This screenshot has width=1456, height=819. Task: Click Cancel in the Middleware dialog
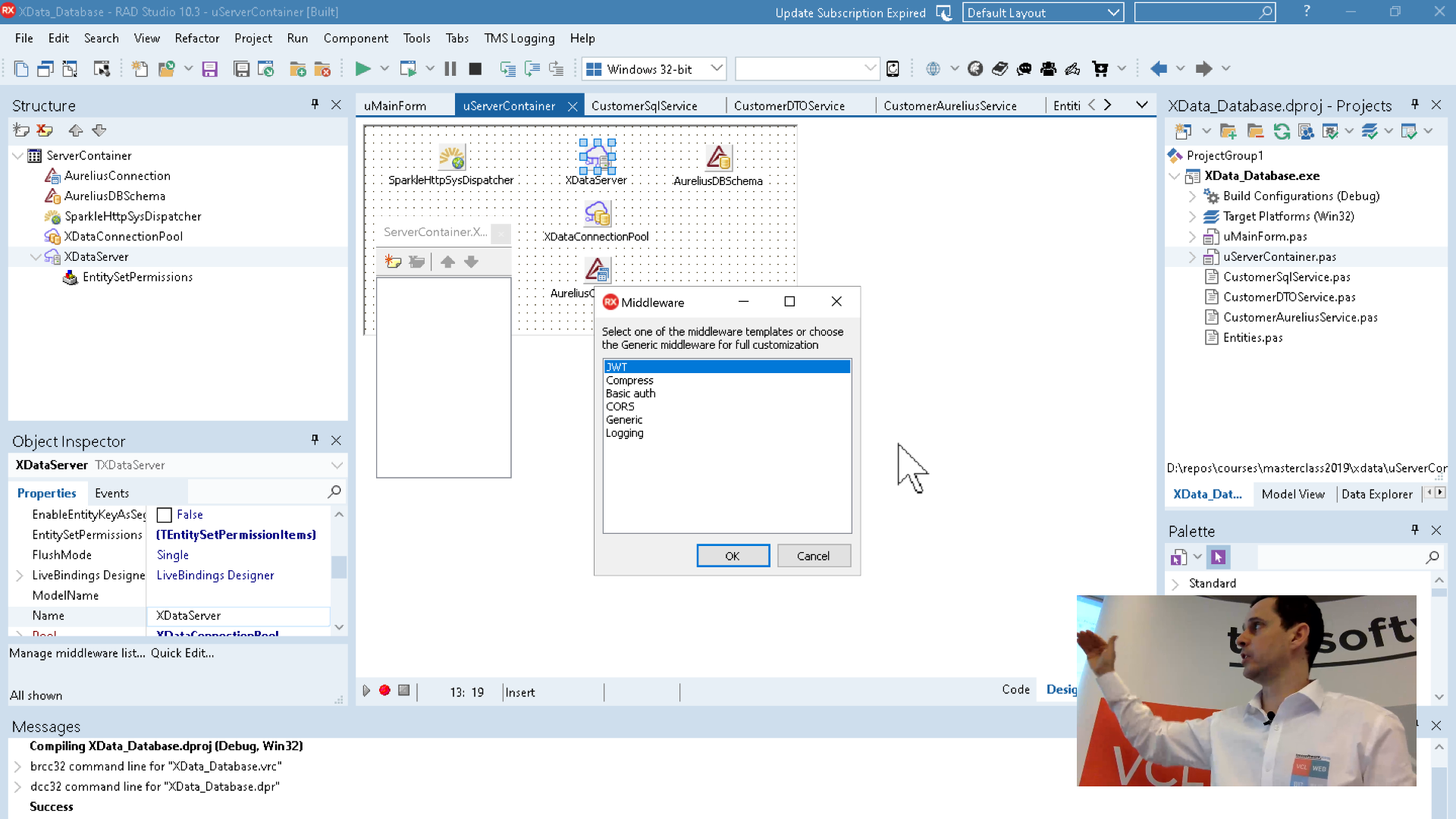point(813,556)
